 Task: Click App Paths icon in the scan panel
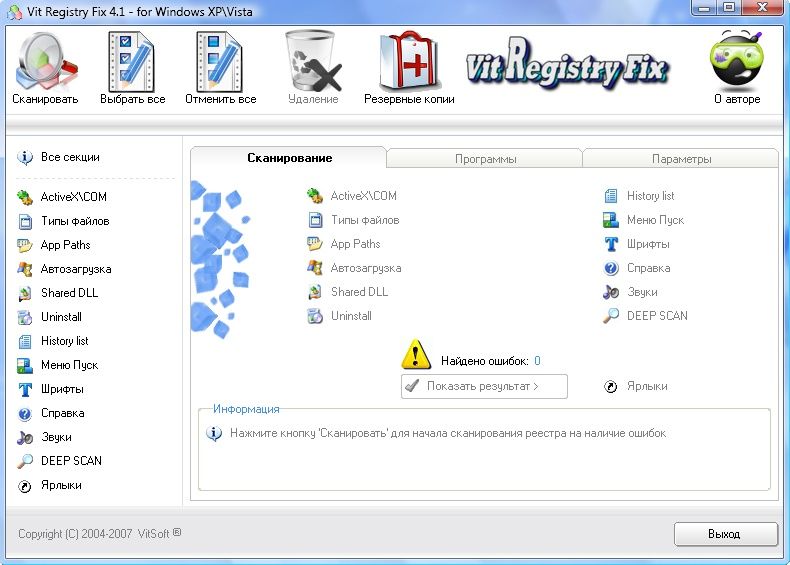coord(315,244)
